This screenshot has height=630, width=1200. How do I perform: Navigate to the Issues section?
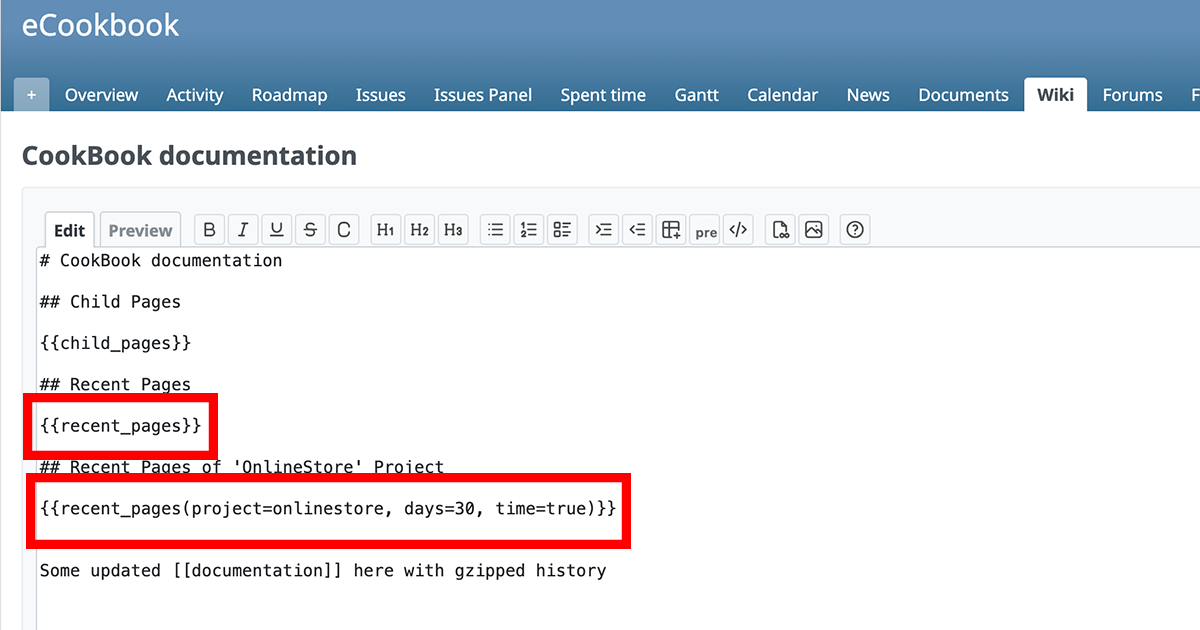pyautogui.click(x=380, y=94)
